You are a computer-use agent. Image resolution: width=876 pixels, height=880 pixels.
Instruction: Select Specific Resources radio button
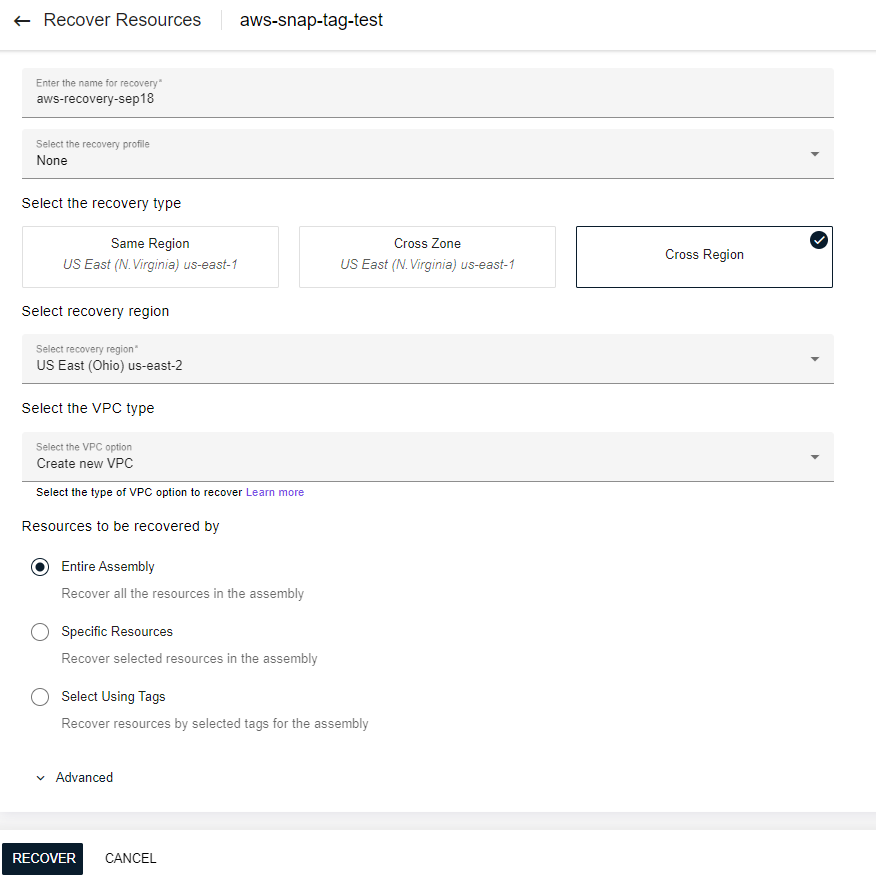coord(40,632)
